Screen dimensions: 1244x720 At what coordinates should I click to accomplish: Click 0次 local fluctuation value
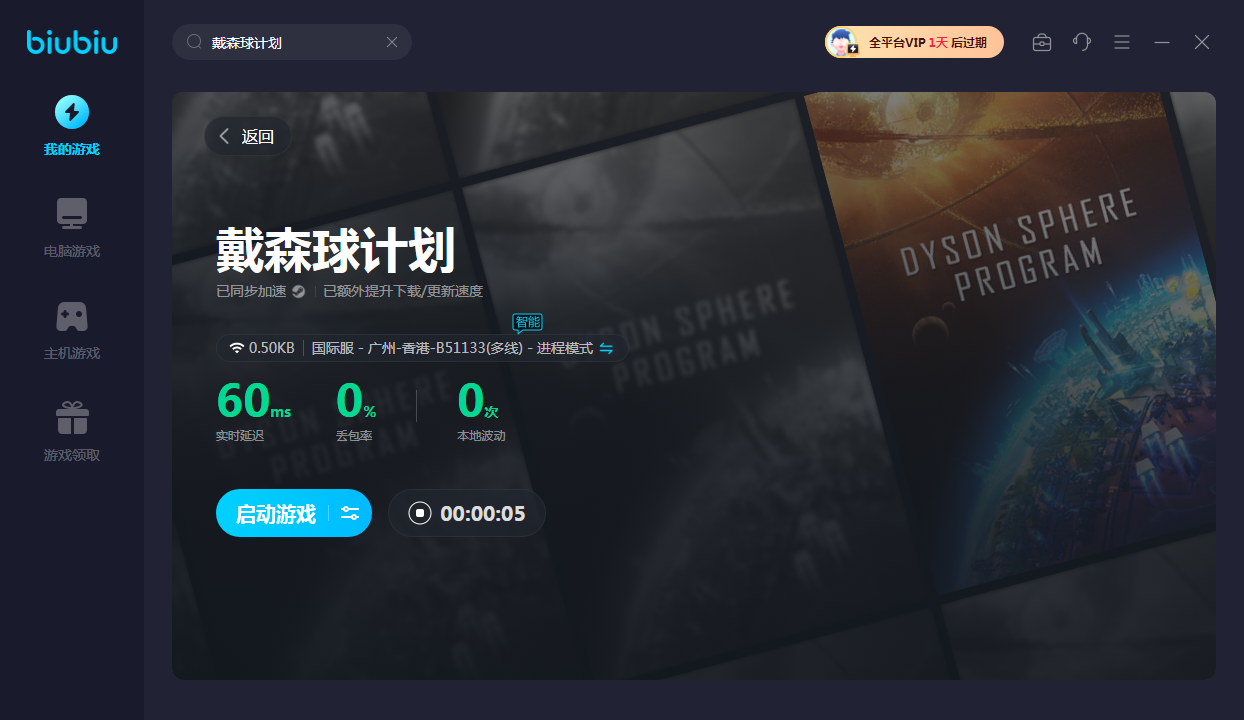[478, 400]
